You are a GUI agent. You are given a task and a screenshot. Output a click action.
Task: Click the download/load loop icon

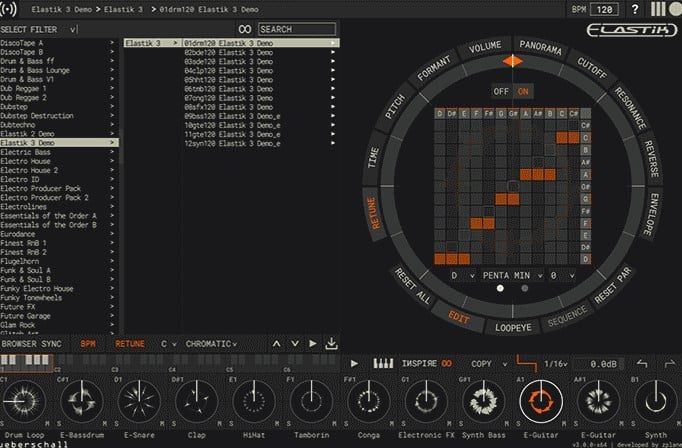pos(331,344)
